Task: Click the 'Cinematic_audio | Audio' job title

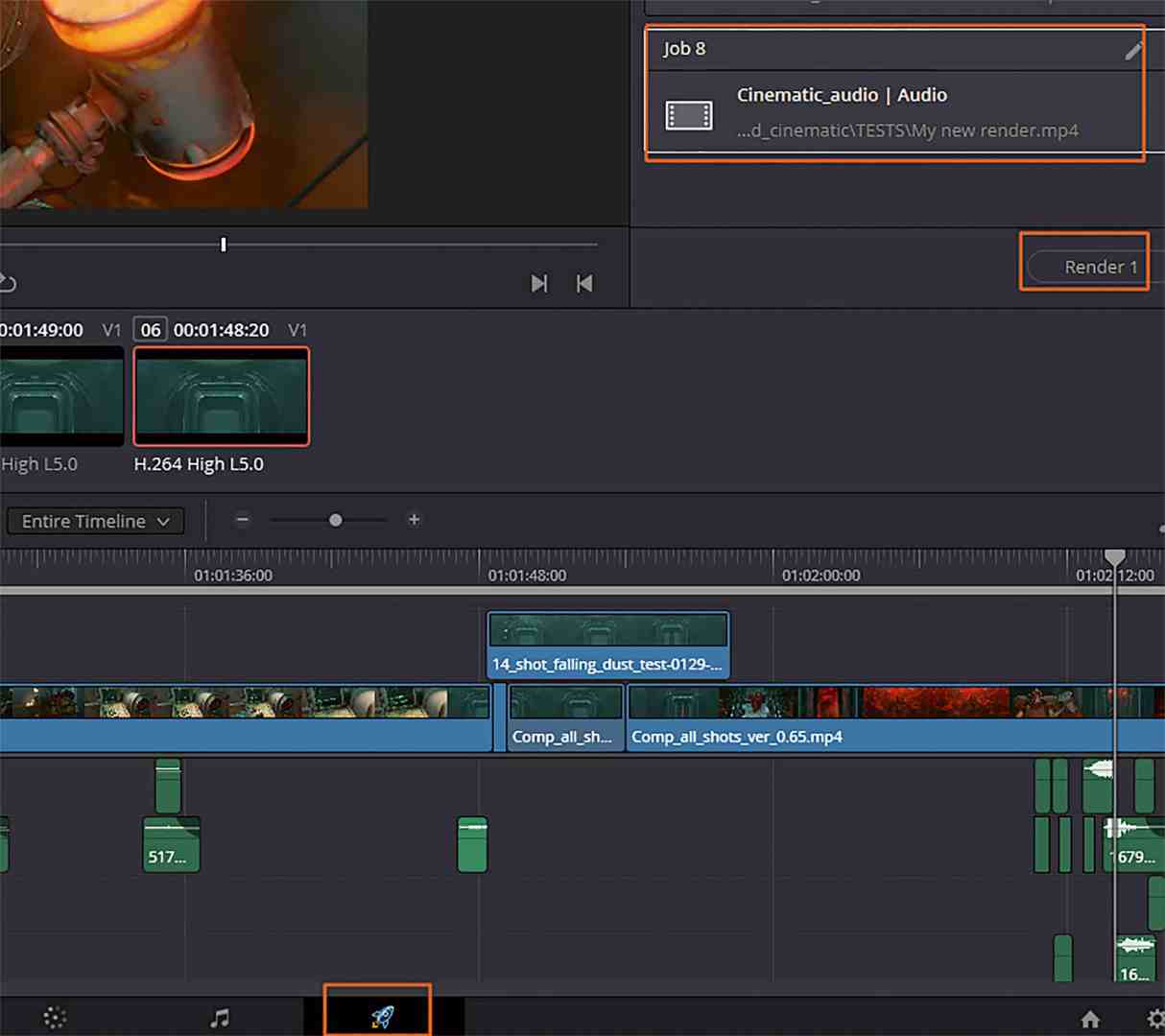Action: (x=842, y=95)
